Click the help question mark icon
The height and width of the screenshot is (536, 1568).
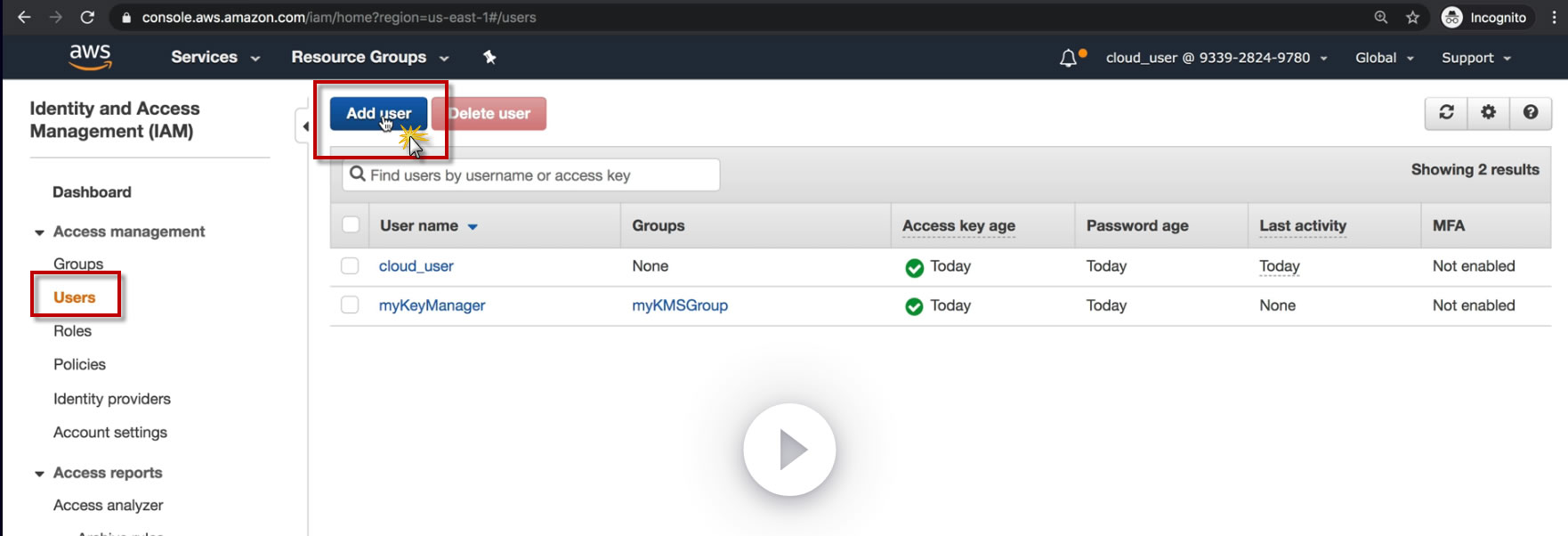[x=1531, y=112]
